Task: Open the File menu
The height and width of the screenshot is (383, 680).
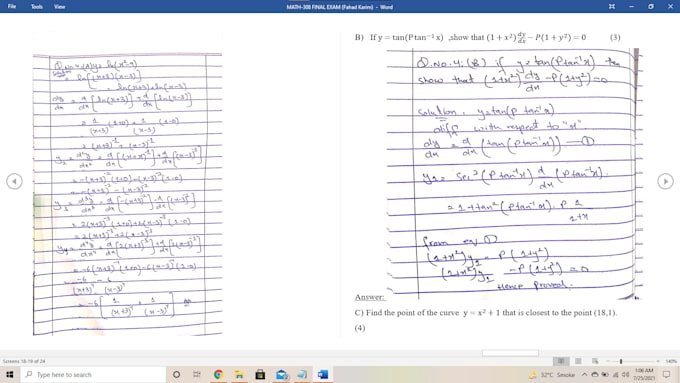Action: [12, 7]
